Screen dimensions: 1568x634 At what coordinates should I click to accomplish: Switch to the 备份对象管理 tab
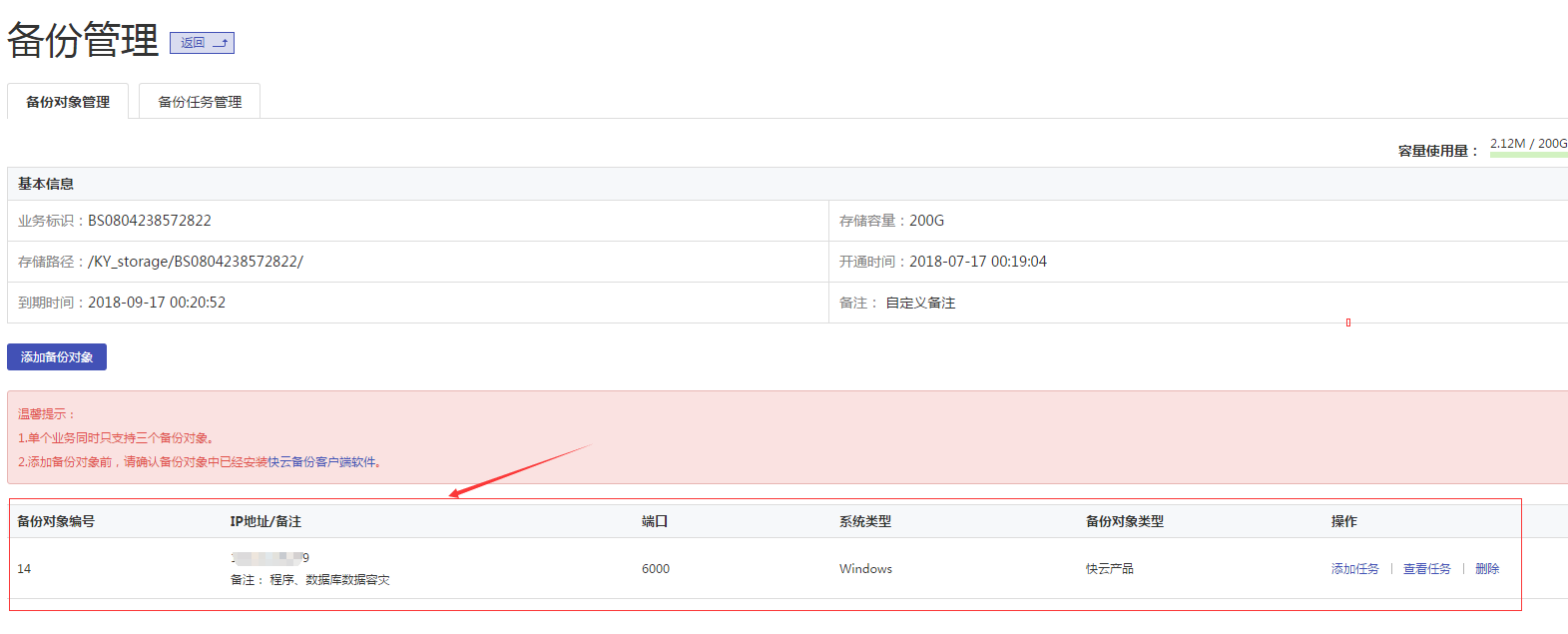point(68,102)
